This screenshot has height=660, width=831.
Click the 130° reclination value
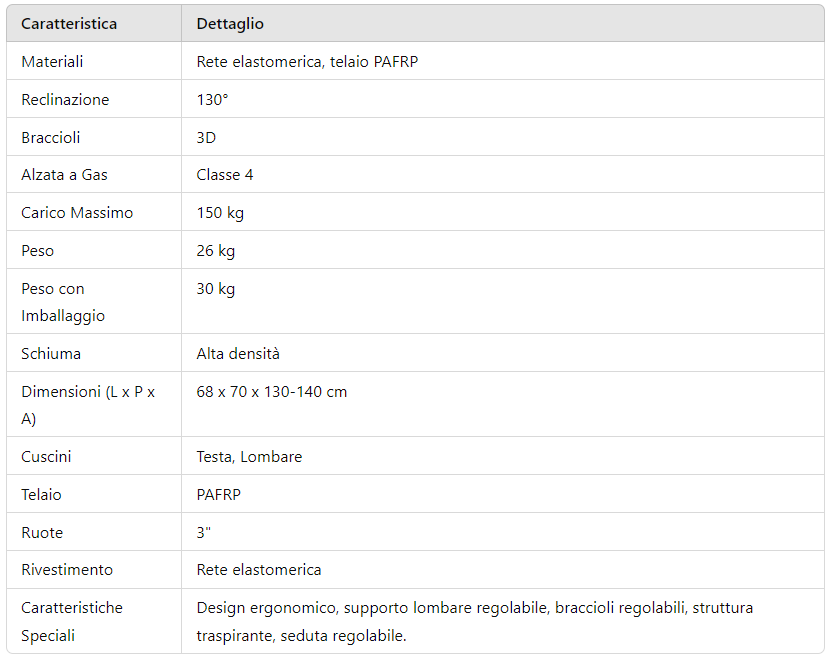[x=212, y=100]
